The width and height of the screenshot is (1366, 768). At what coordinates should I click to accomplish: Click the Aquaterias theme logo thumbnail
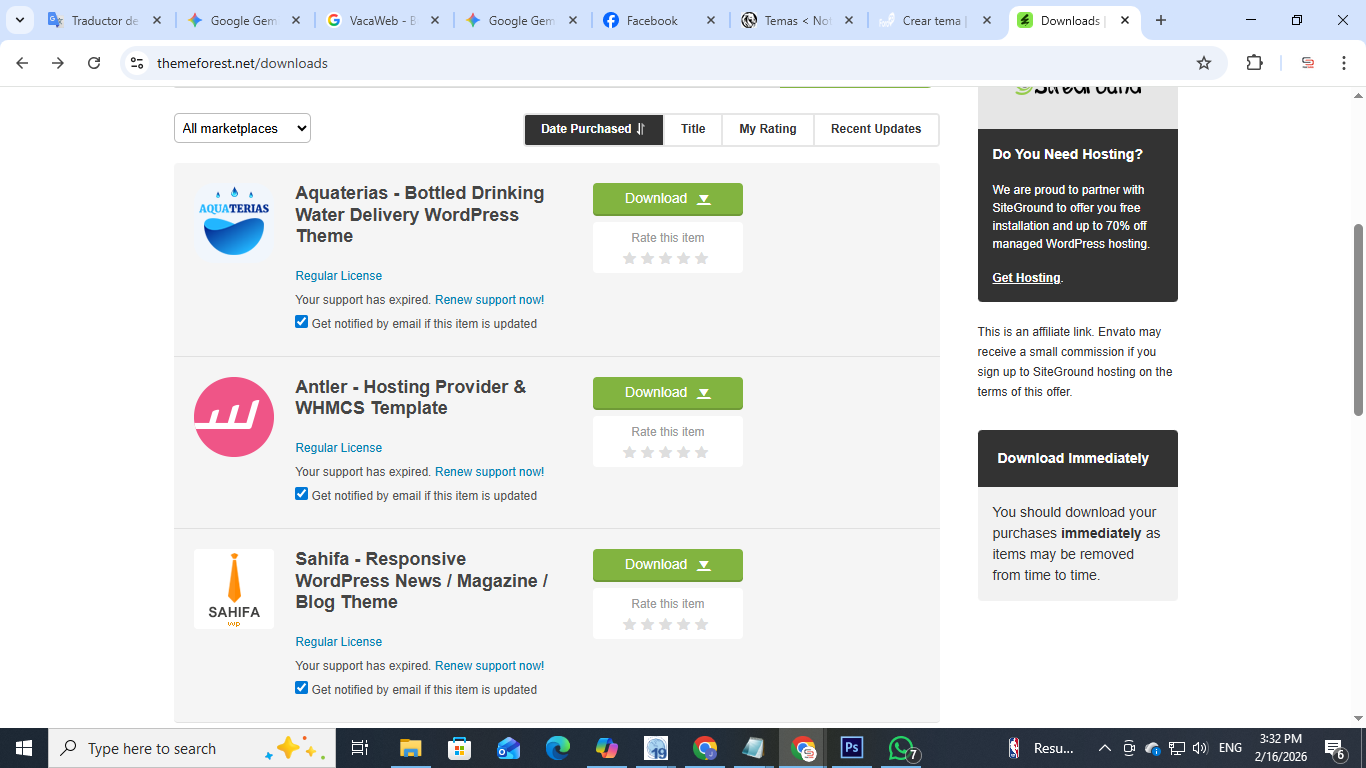234,223
